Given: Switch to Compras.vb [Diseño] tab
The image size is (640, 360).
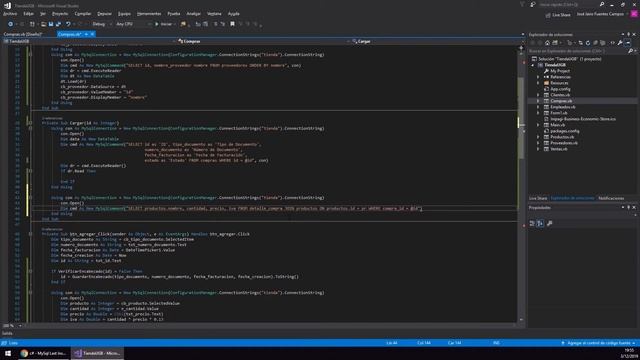Looking at the screenshot, I should 22,34.
